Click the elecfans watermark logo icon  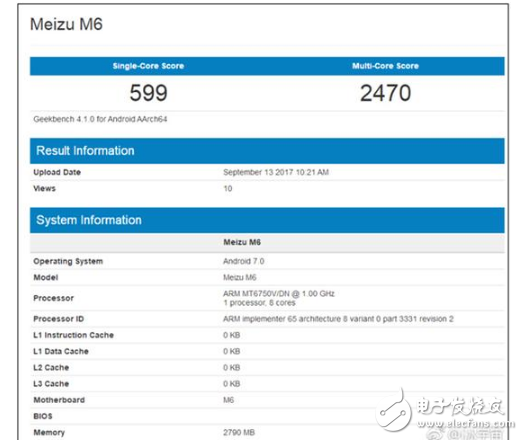395,411
